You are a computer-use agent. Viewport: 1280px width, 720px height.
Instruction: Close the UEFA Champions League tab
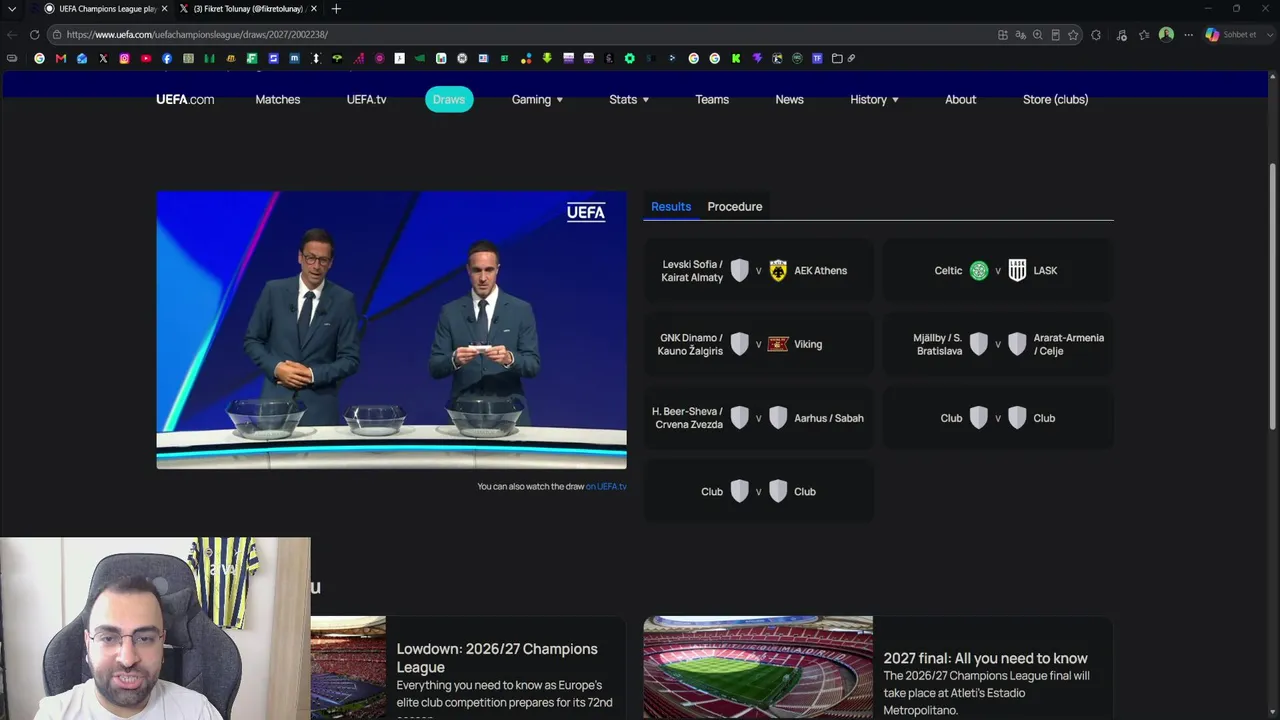[x=164, y=9]
